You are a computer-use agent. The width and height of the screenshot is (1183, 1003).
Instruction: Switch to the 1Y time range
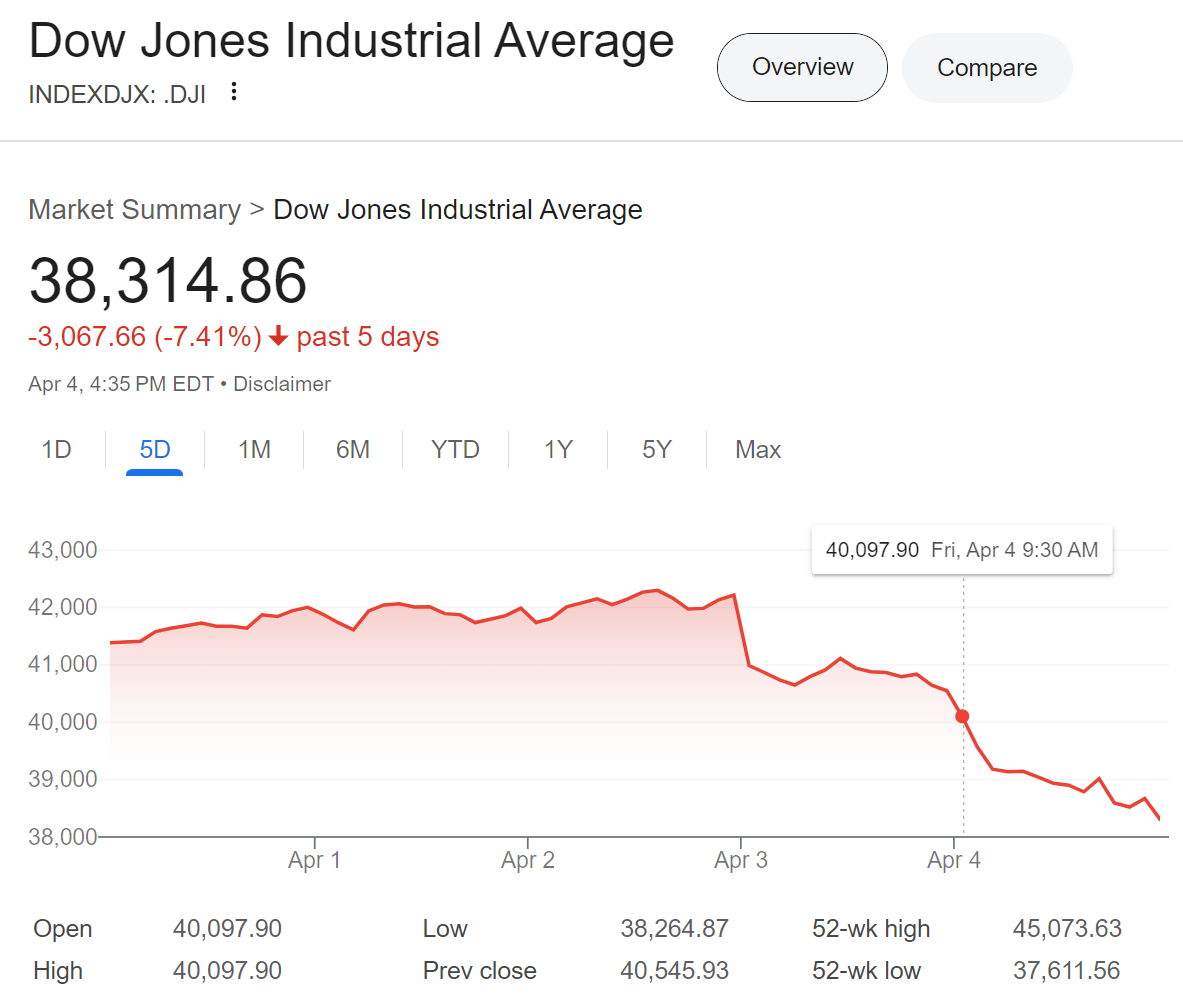[x=558, y=450]
